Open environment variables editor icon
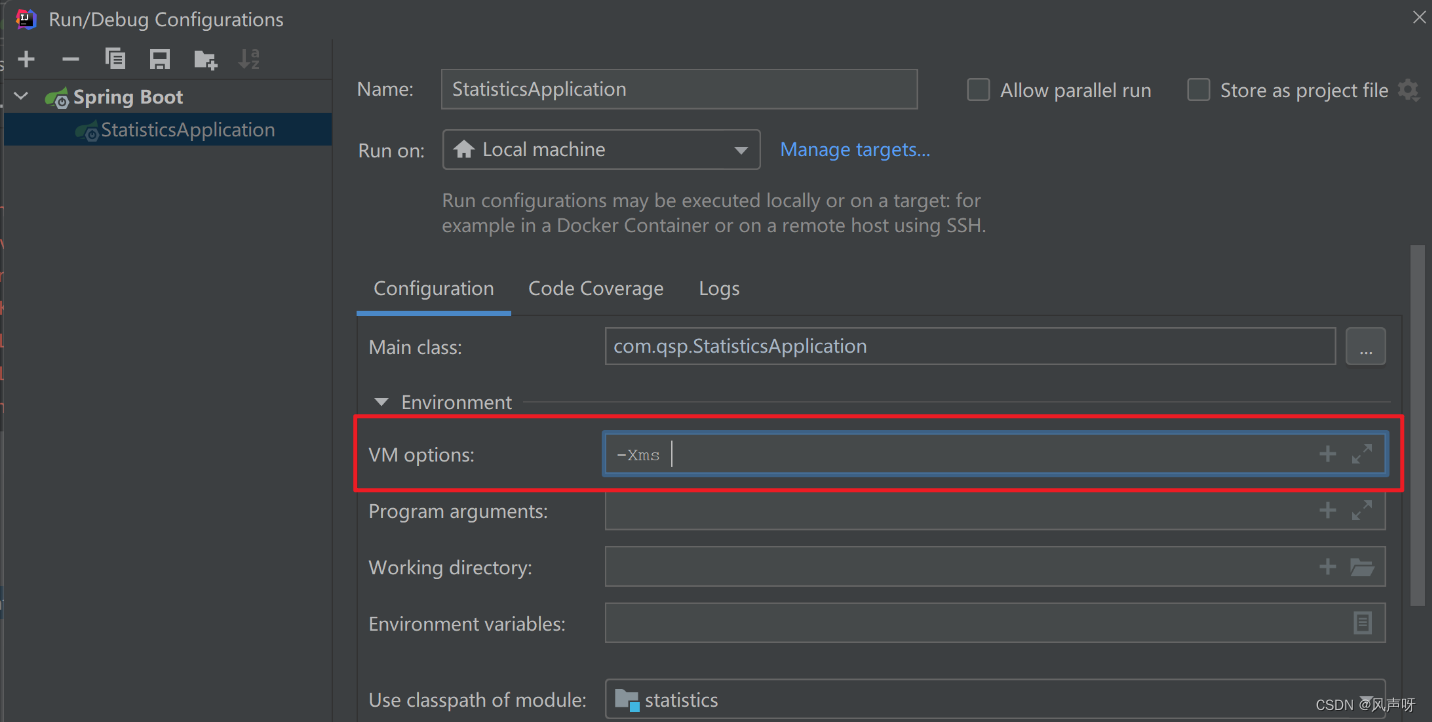This screenshot has height=722, width=1432. click(1362, 623)
